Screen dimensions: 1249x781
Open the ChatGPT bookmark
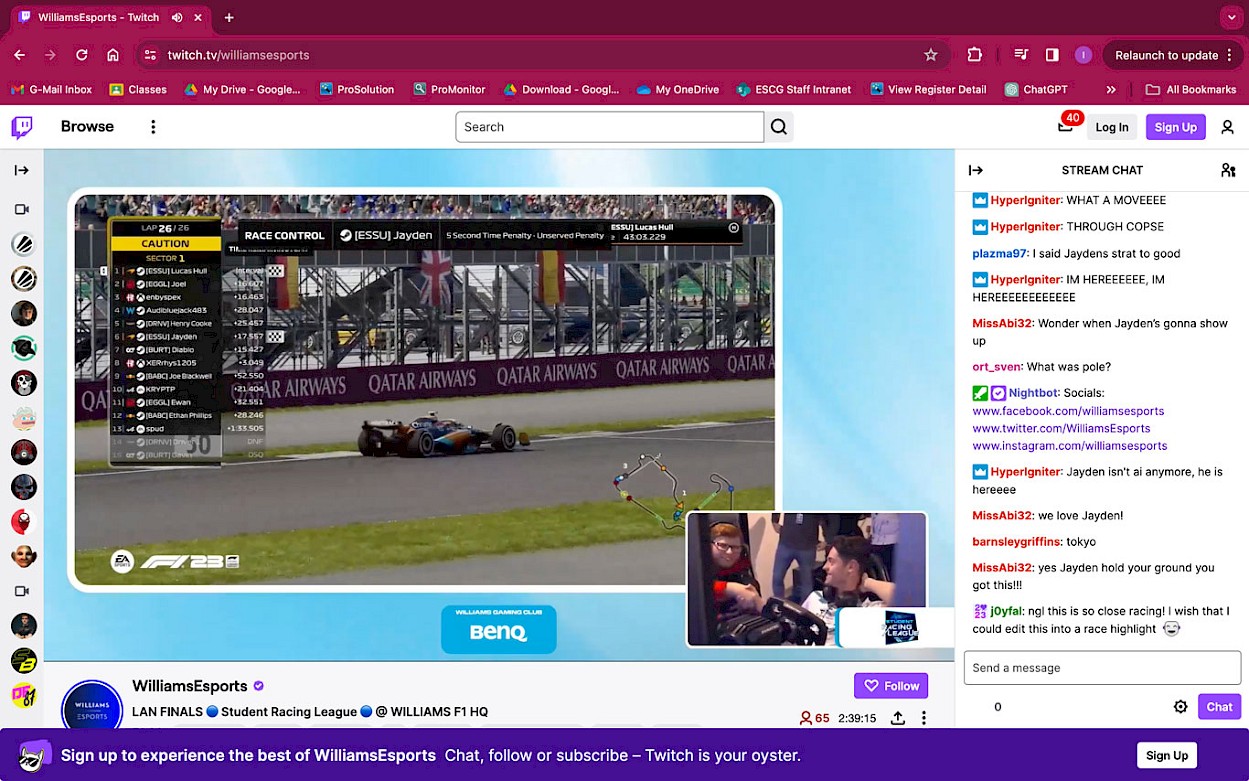click(1036, 89)
